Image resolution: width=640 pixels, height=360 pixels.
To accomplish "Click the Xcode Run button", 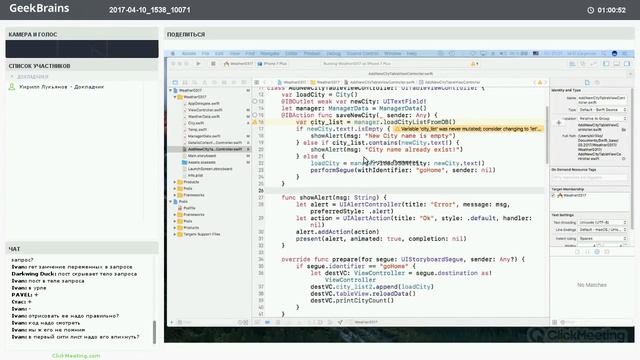I will [x=198, y=64].
